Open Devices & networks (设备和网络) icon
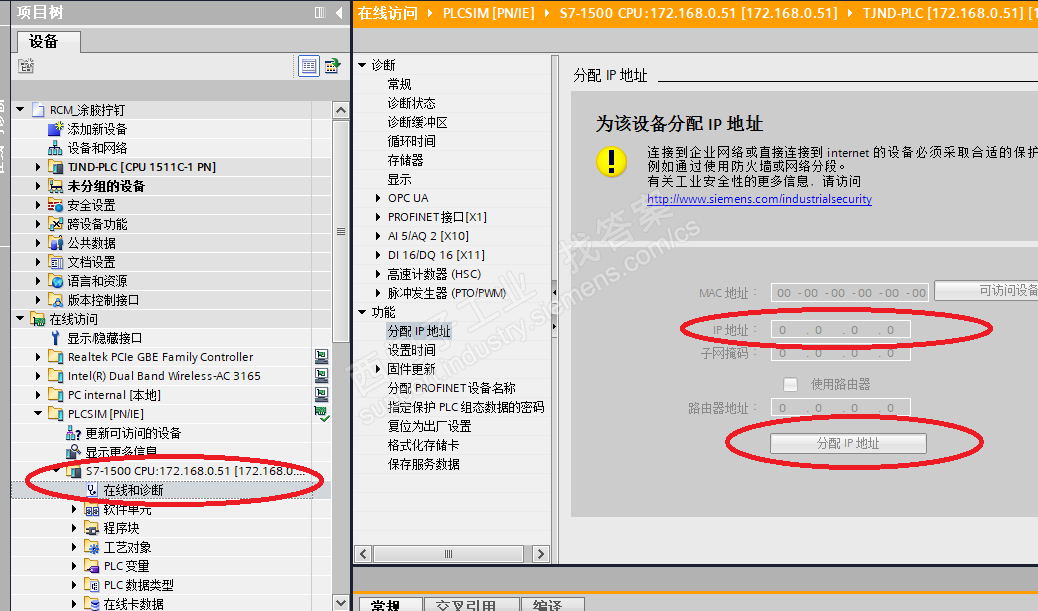 point(56,148)
